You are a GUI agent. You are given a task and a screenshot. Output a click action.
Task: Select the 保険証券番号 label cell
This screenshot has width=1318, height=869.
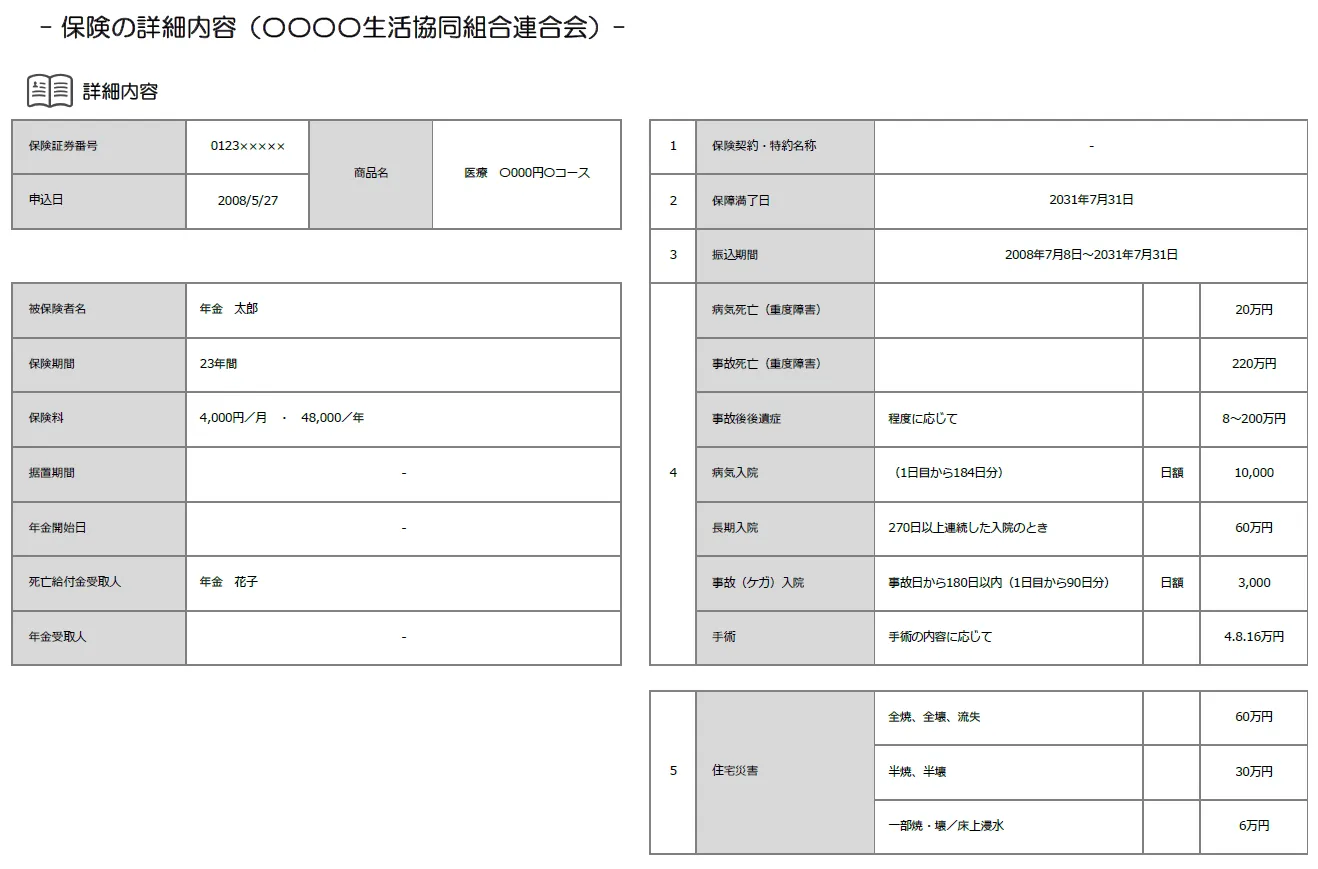point(99,147)
